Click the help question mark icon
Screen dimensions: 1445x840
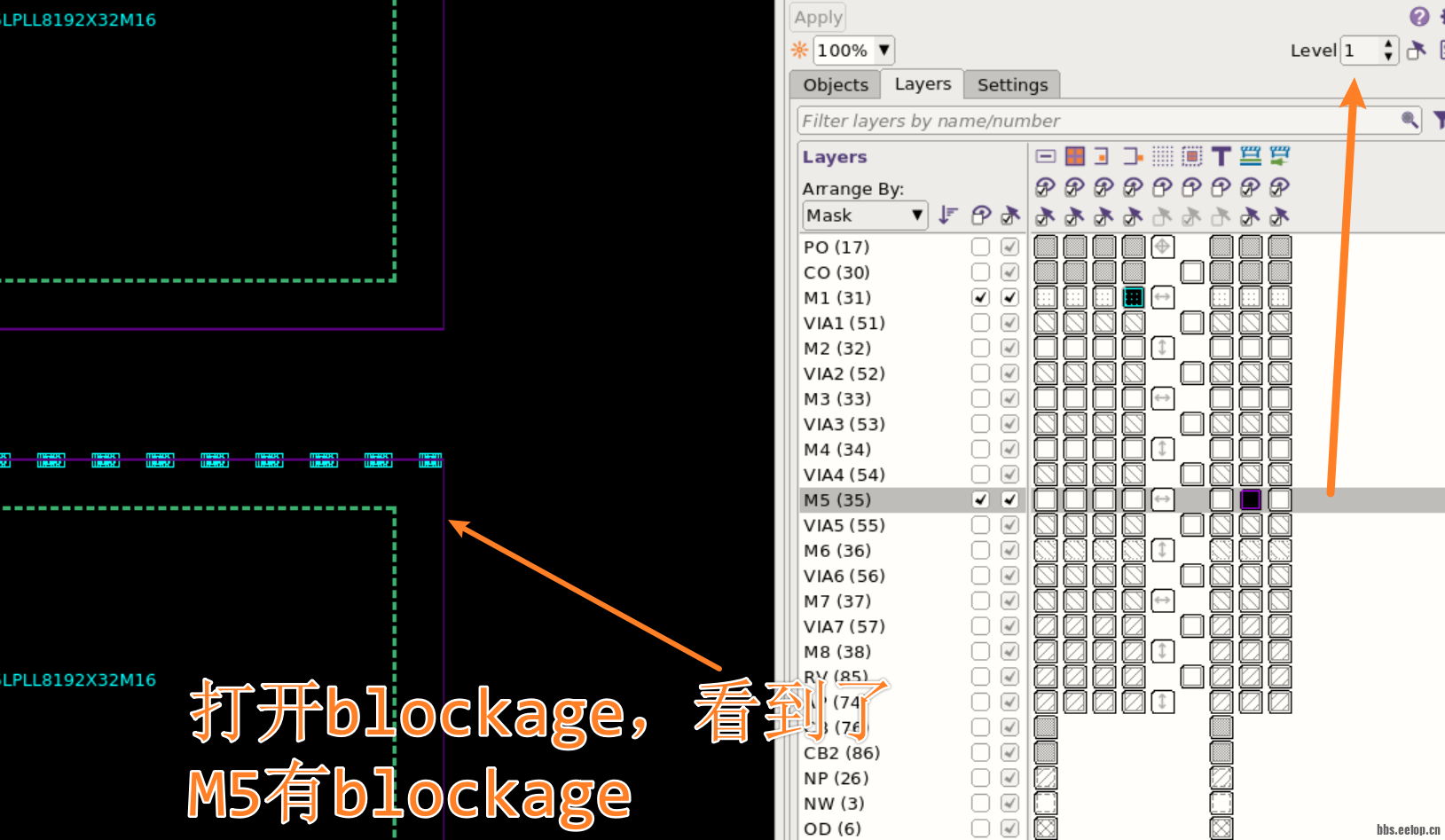(1419, 17)
